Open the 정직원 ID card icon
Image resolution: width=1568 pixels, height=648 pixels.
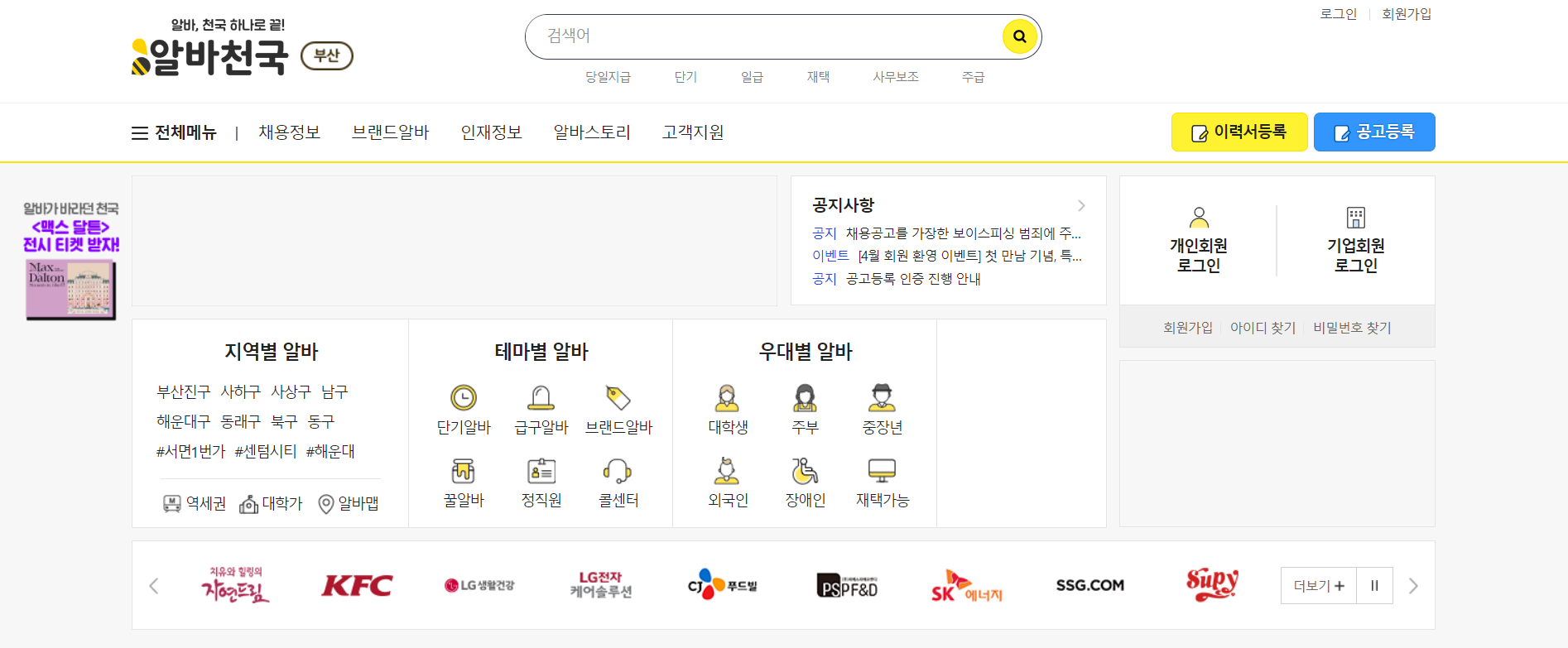pyautogui.click(x=541, y=472)
